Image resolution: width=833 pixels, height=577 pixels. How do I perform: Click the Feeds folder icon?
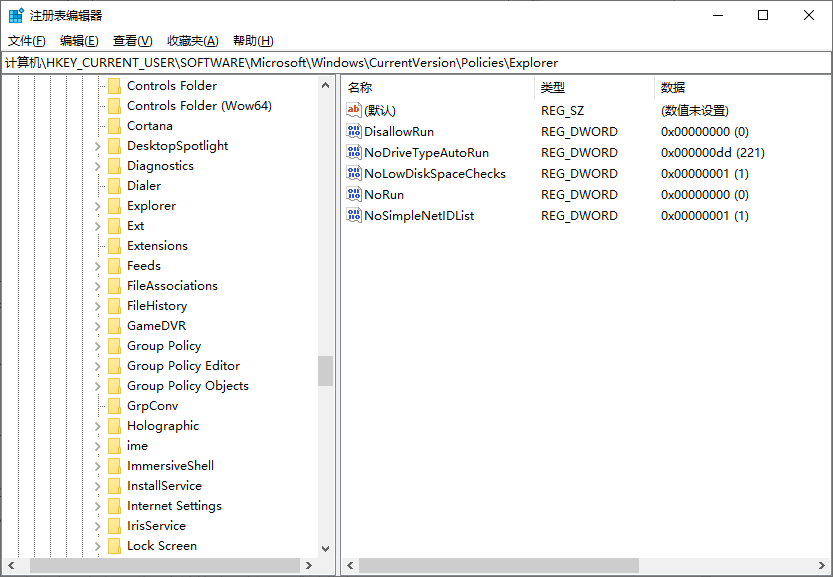pos(114,266)
